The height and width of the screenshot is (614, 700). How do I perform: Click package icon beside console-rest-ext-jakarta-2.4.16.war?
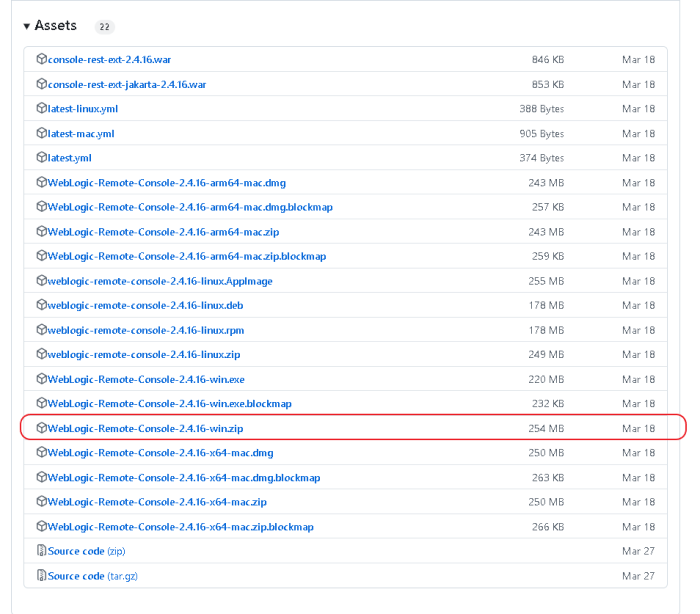click(42, 84)
